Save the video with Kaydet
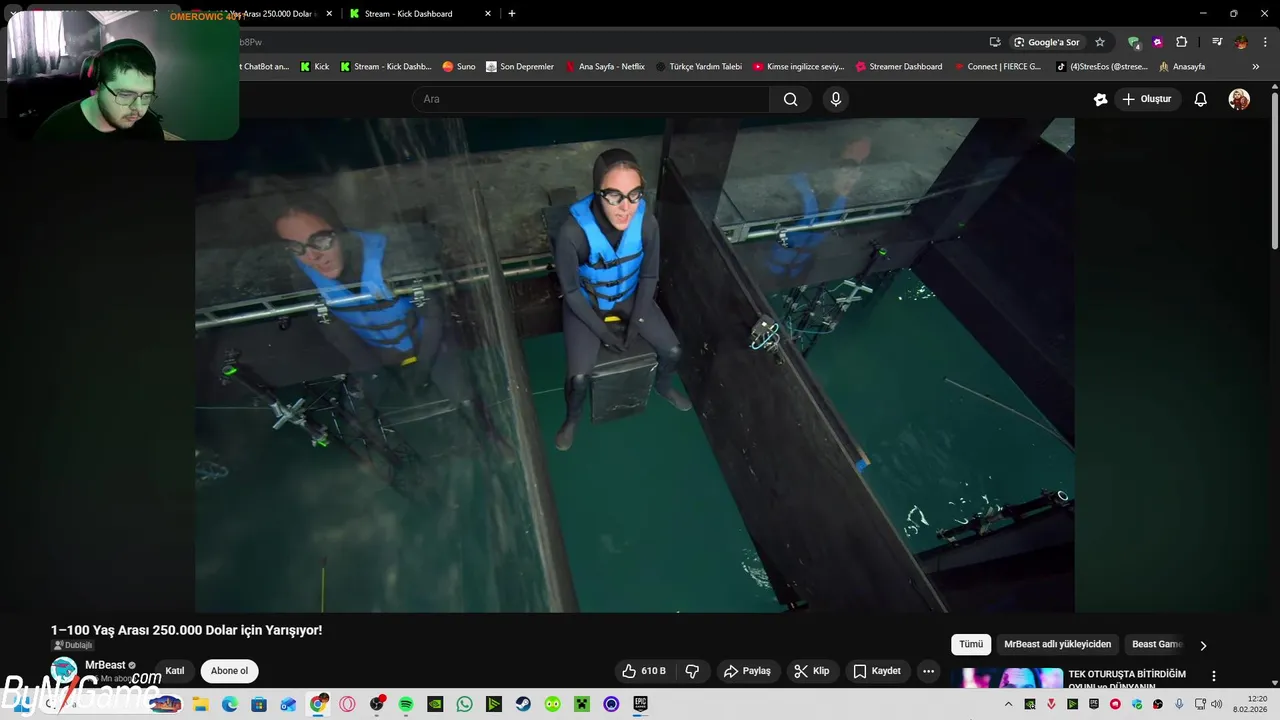The height and width of the screenshot is (720, 1280). point(877,671)
